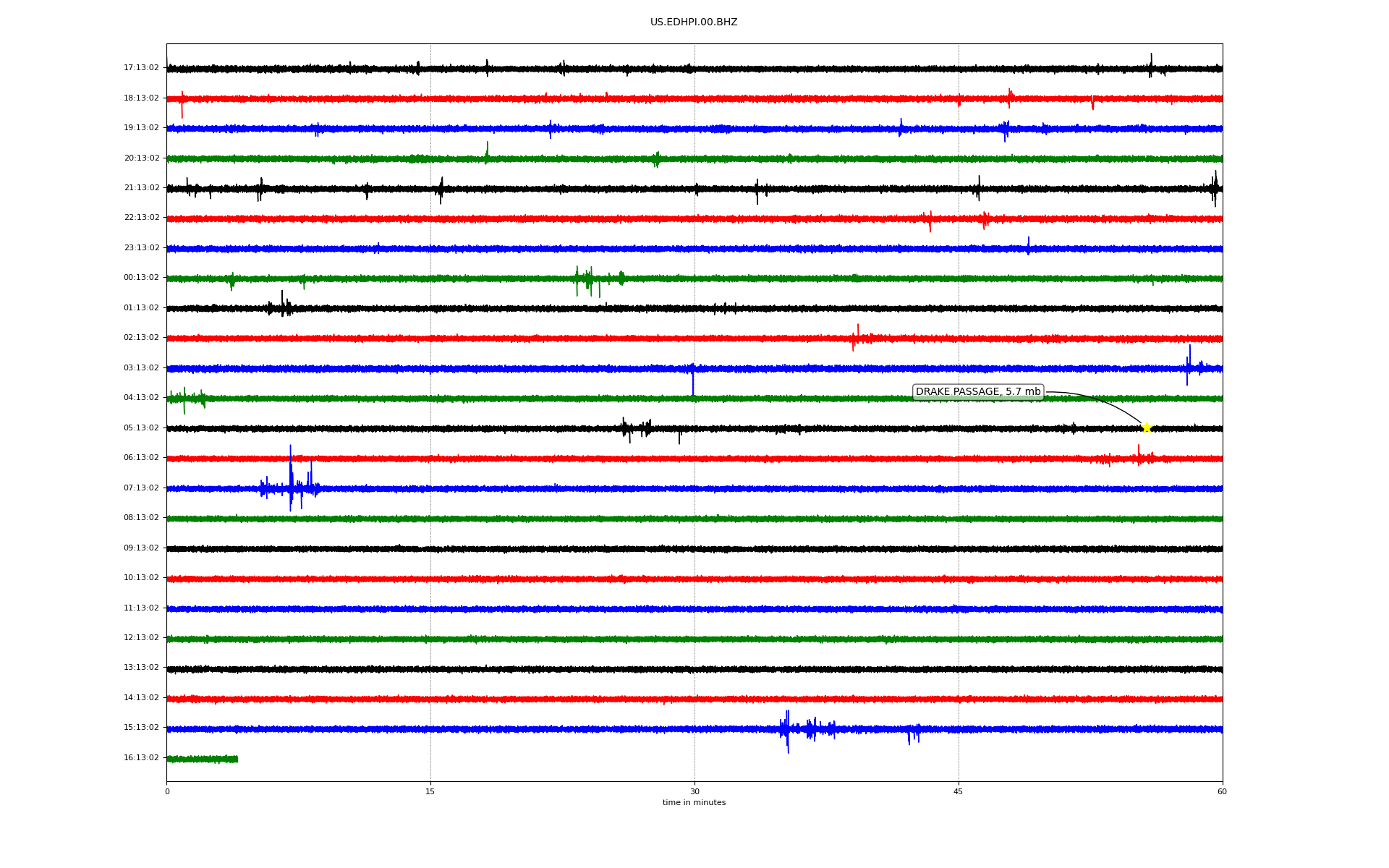Click the 09:13:02 time label
1389x868 pixels.
click(x=141, y=548)
